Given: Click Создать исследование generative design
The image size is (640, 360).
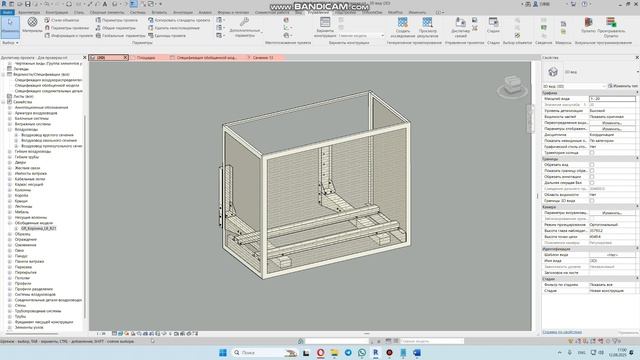Looking at the screenshot, I should pyautogui.click(x=402, y=27).
